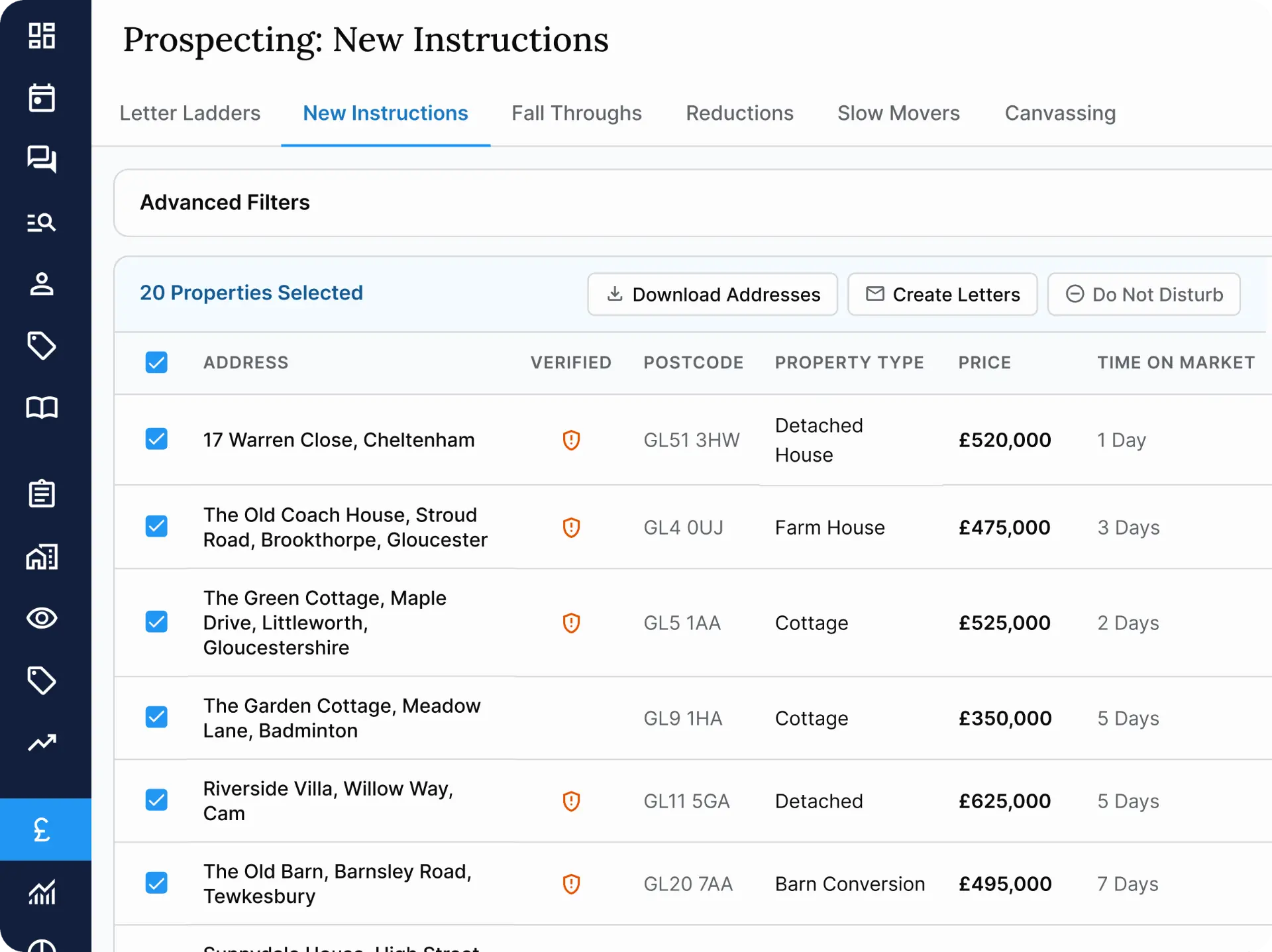
Task: Go to the Canvassing tab
Action: click(x=1060, y=113)
